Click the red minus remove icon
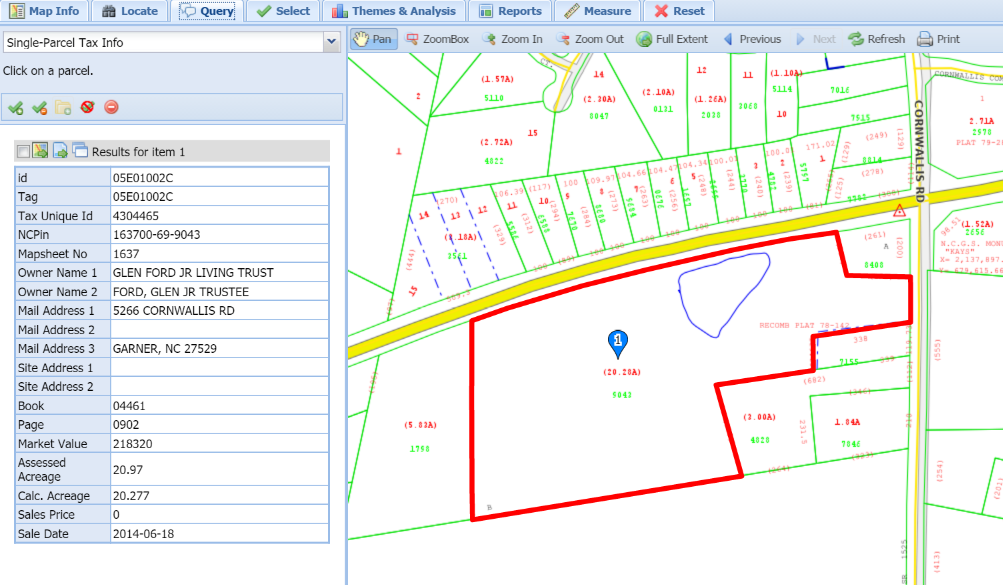Image resolution: width=1003 pixels, height=585 pixels. (111, 107)
